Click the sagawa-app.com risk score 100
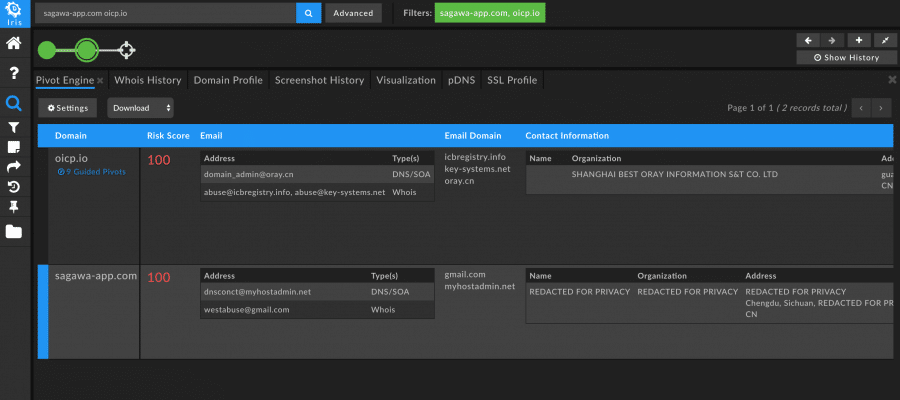The image size is (900, 400). (x=159, y=278)
